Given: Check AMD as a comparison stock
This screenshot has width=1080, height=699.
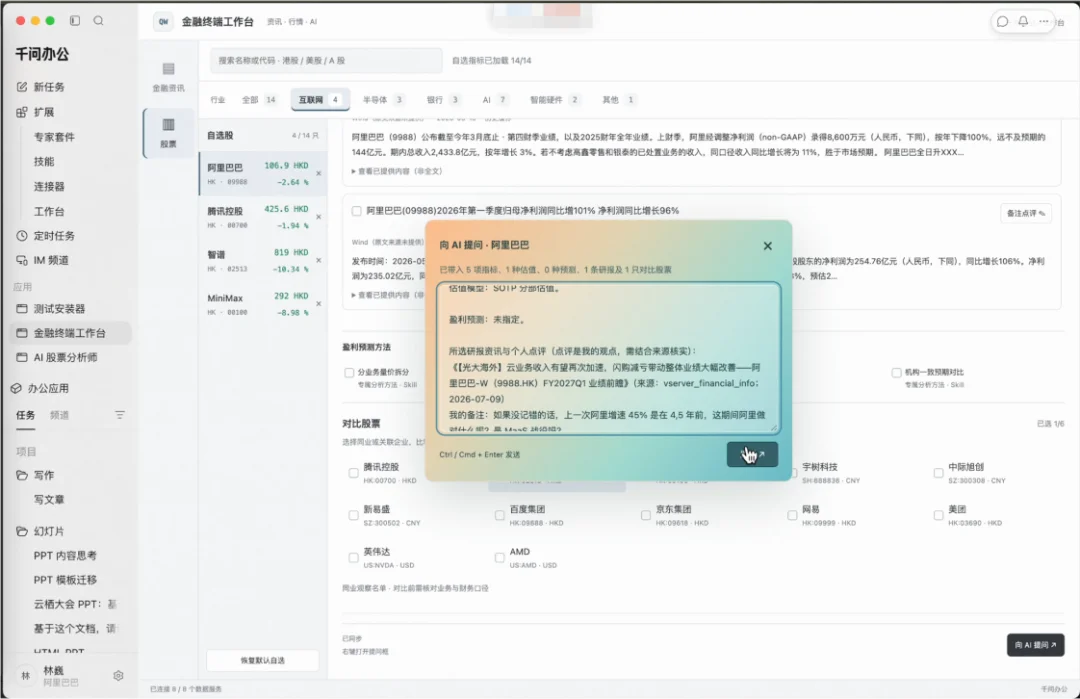Looking at the screenshot, I should point(499,558).
